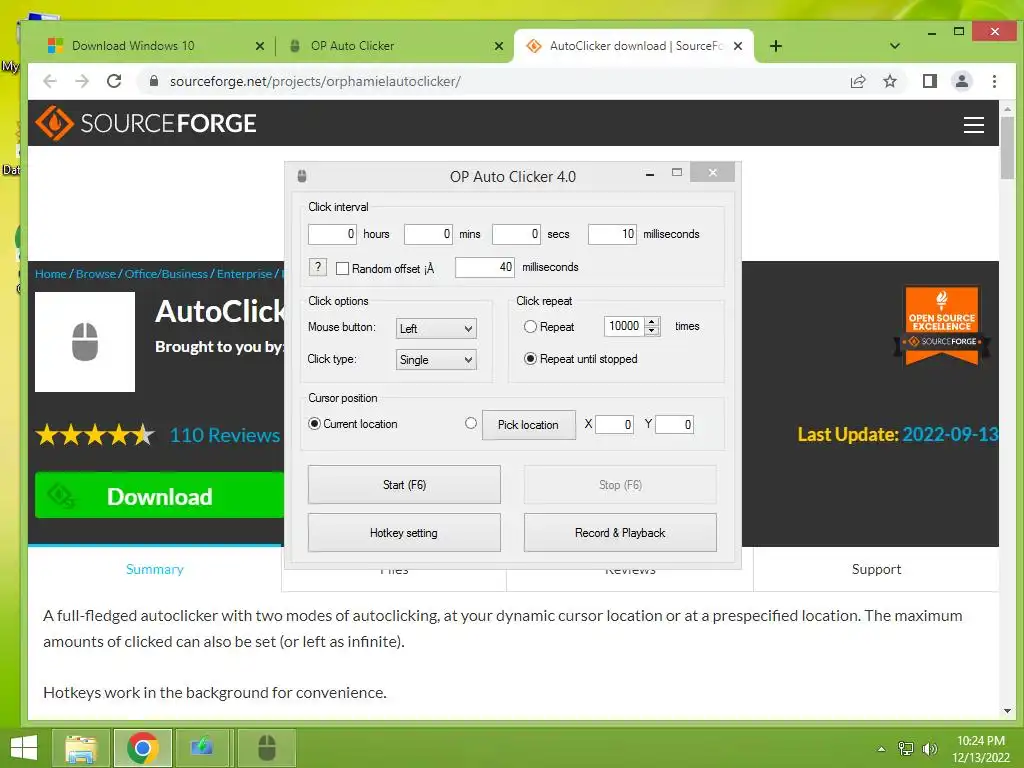
Task: Click the secs interval field
Action: 516,234
